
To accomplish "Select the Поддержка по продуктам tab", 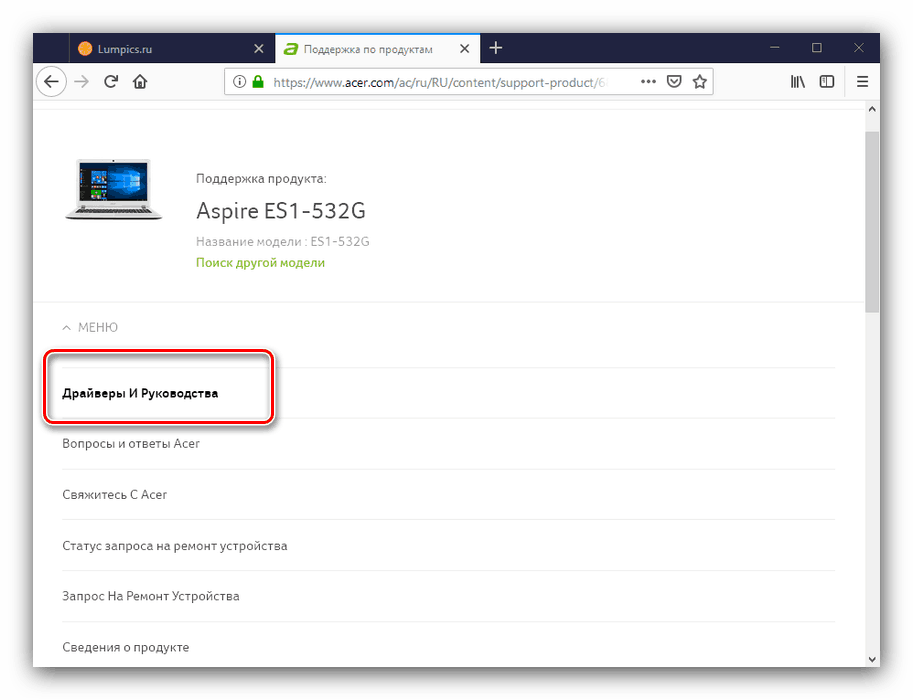I will tap(378, 49).
